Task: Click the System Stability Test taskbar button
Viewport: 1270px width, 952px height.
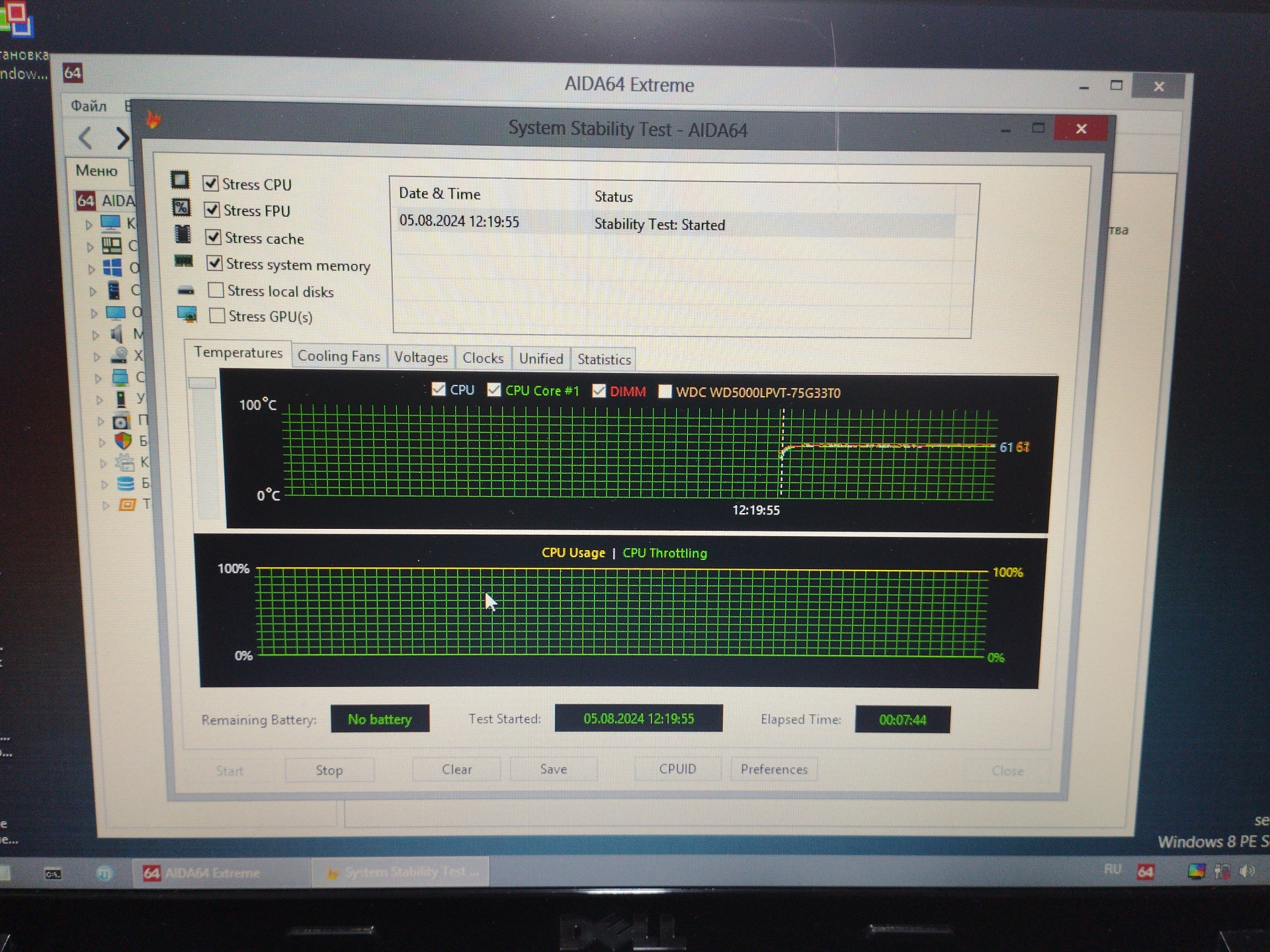Action: click(x=402, y=873)
